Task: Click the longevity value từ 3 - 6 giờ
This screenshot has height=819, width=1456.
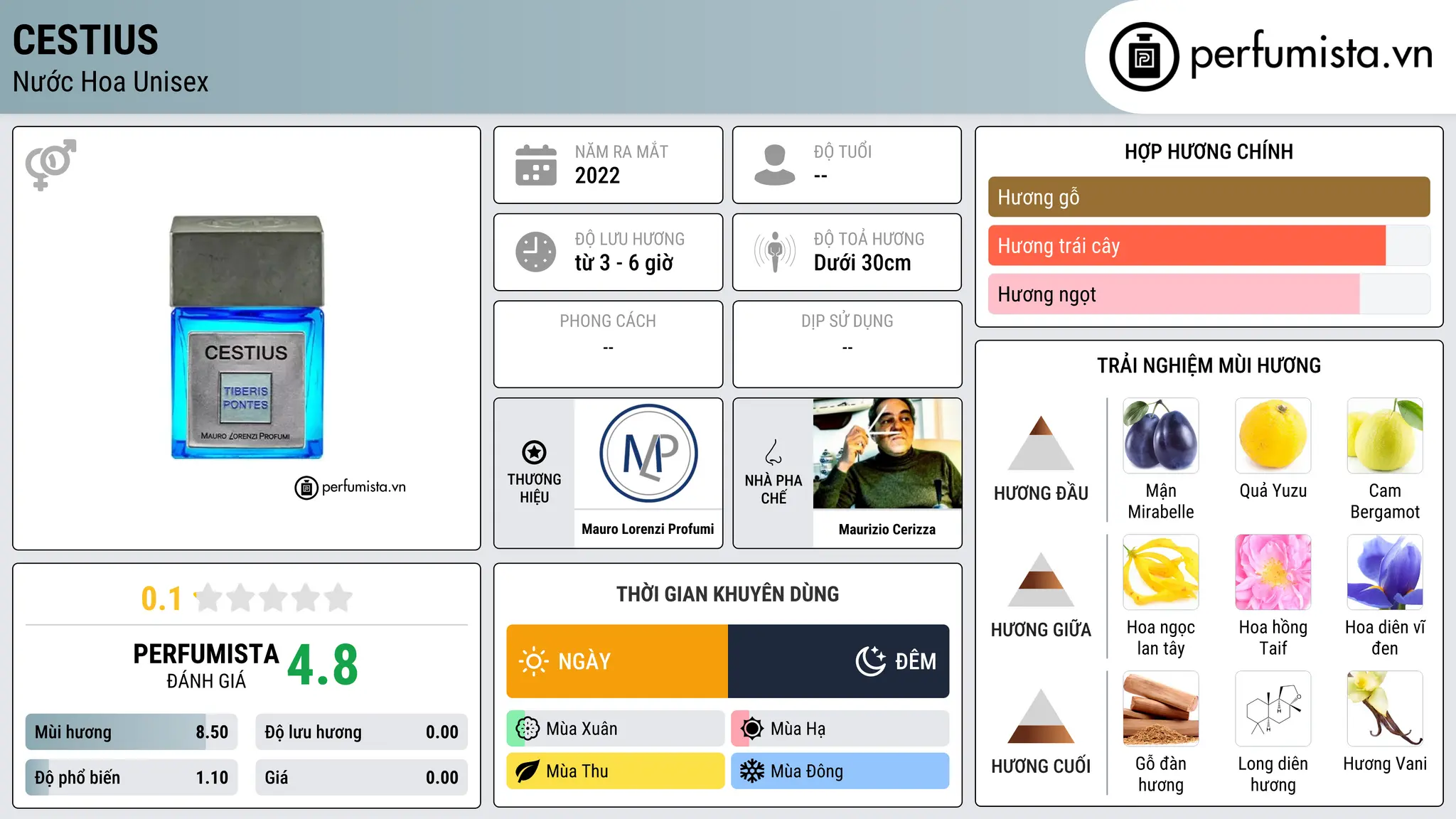Action: (x=624, y=263)
